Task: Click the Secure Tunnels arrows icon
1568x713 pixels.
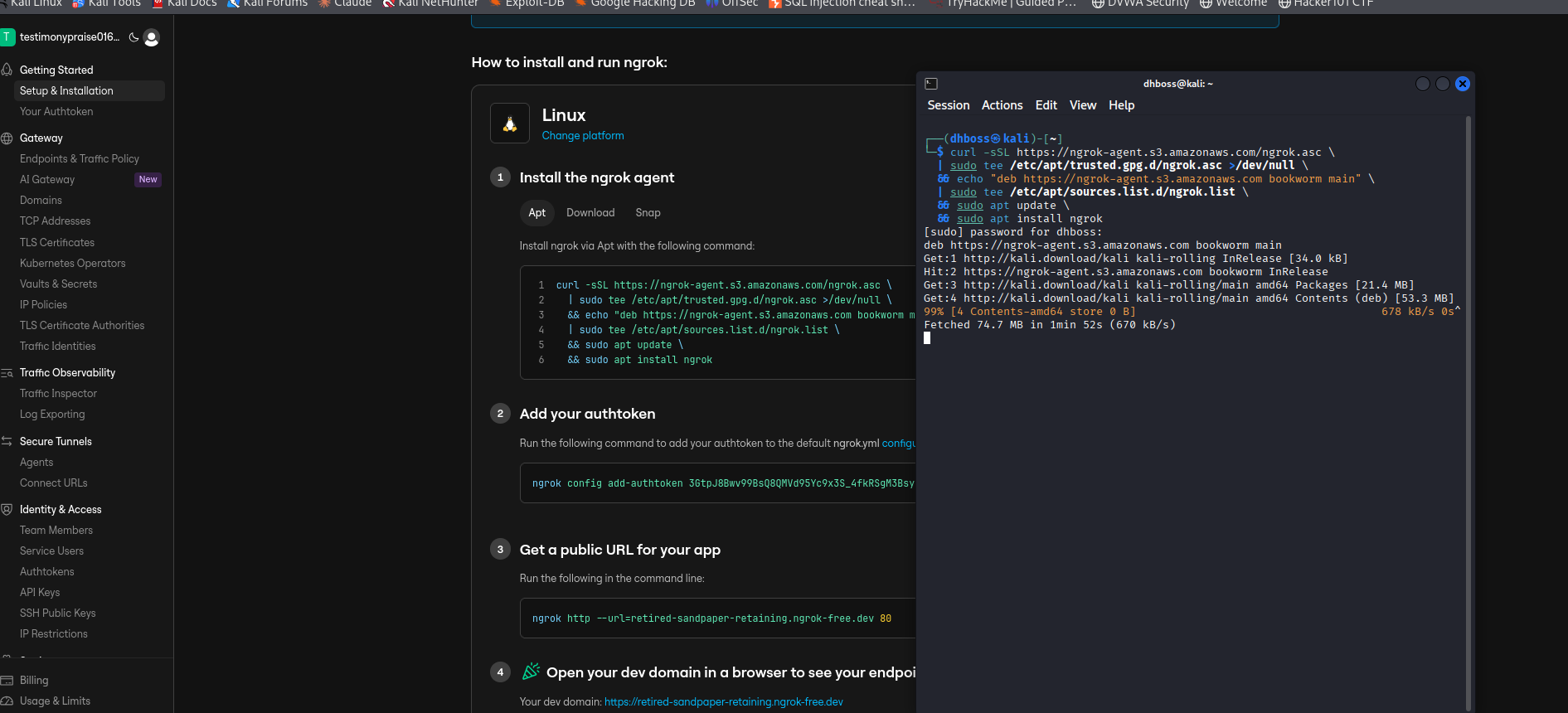Action: click(x=7, y=441)
